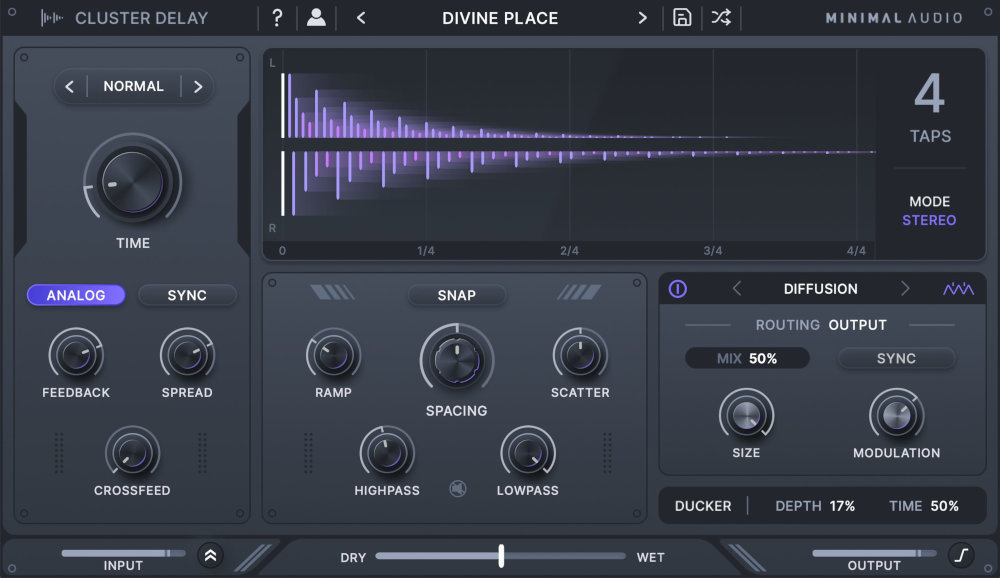The image size is (1000, 578).
Task: Enable ANALOG time mode
Action: [76, 294]
